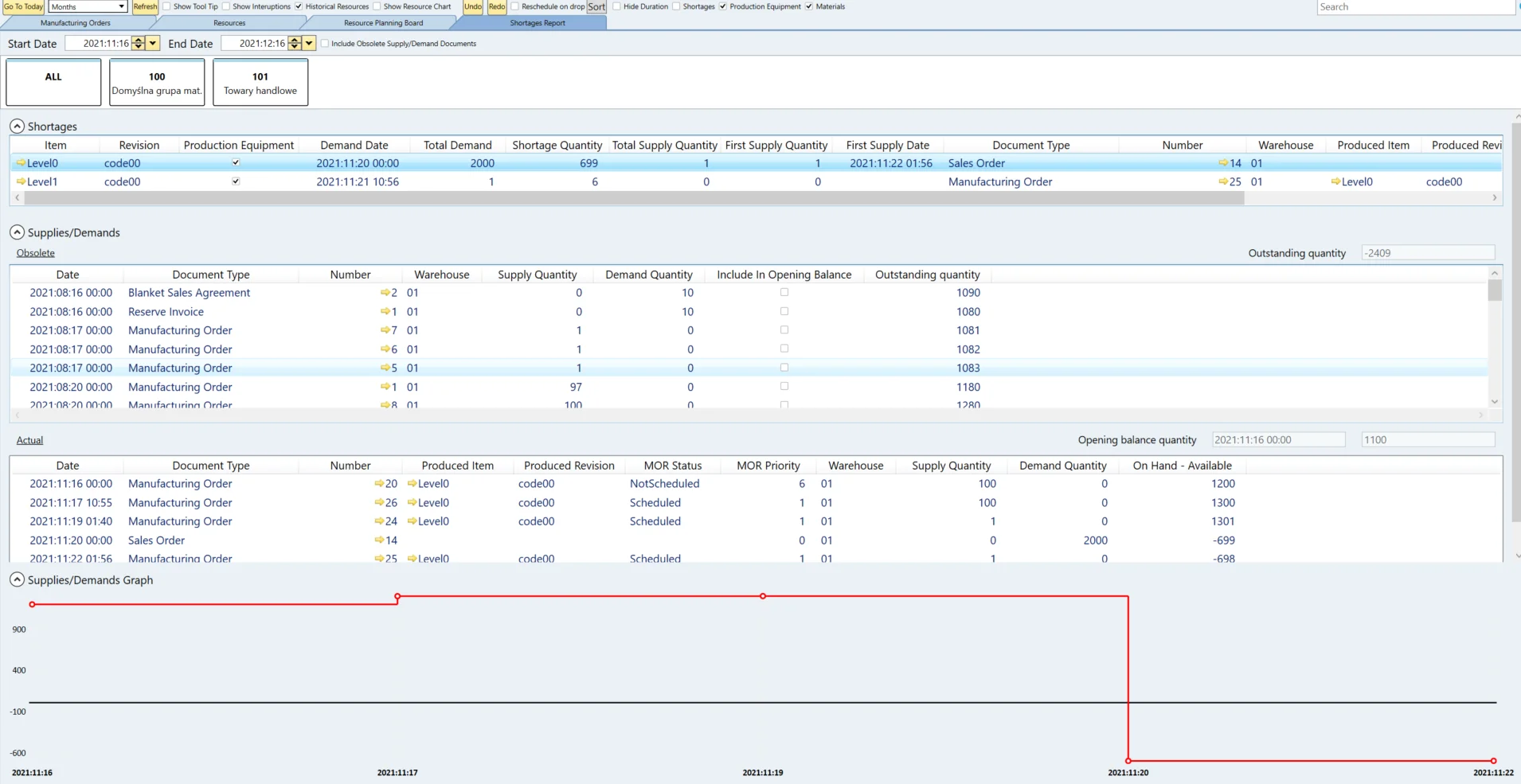The image size is (1521, 784).
Task: Click arrow icon for Manufacturing Order 26
Action: [x=379, y=503]
